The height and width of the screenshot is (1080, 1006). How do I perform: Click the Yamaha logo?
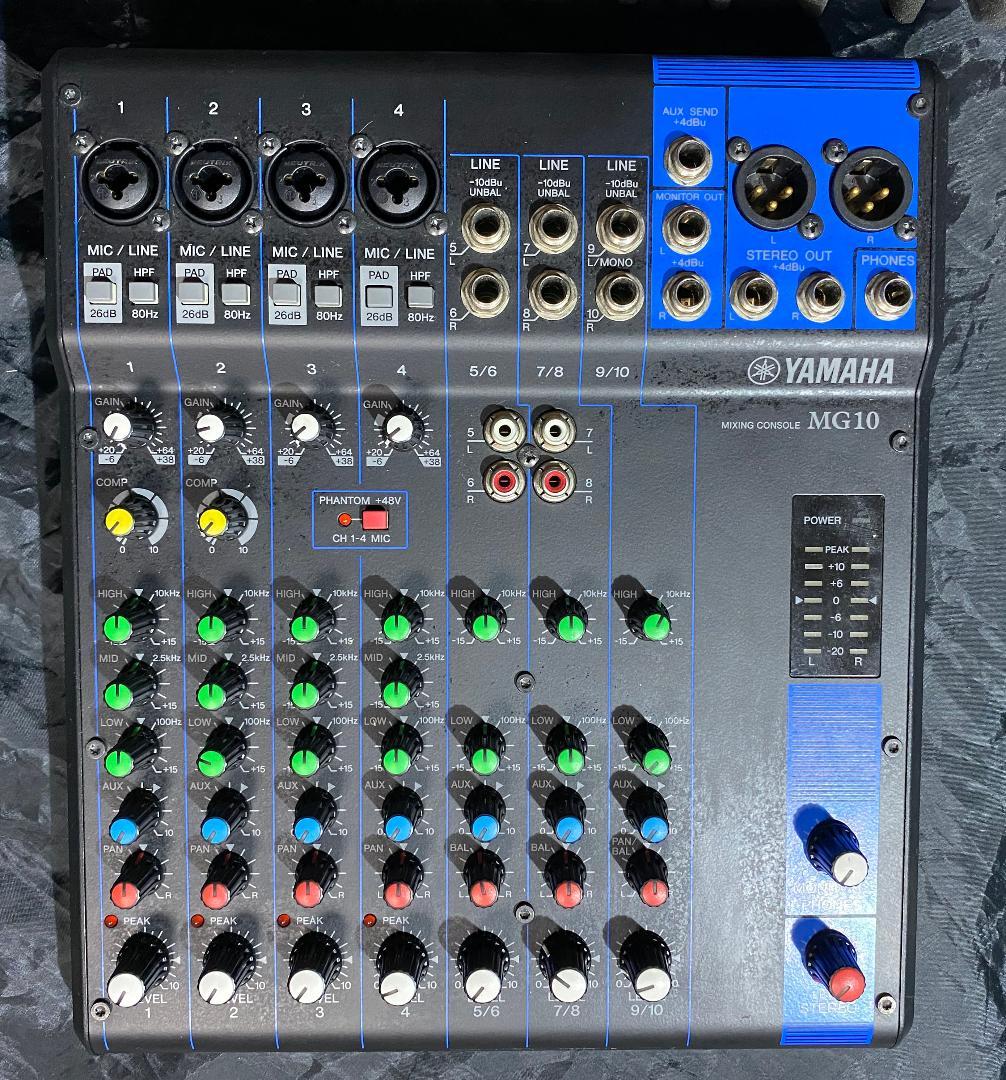(821, 372)
